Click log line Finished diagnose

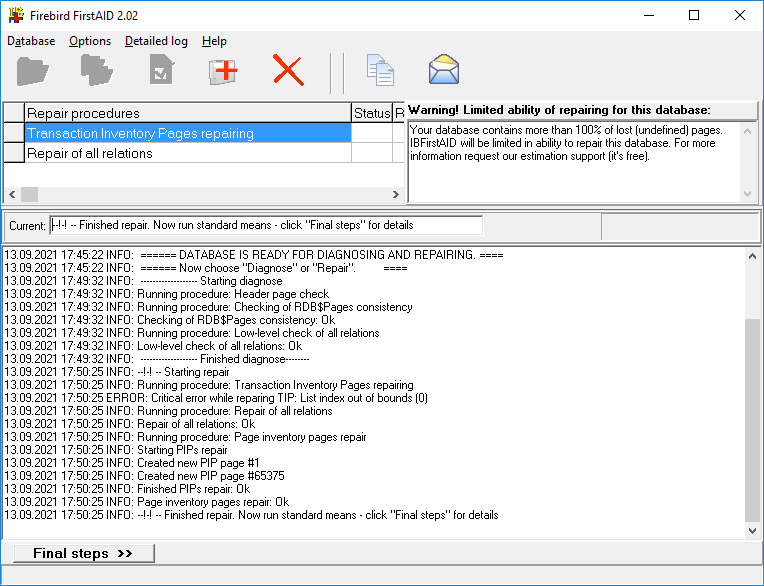(x=157, y=359)
